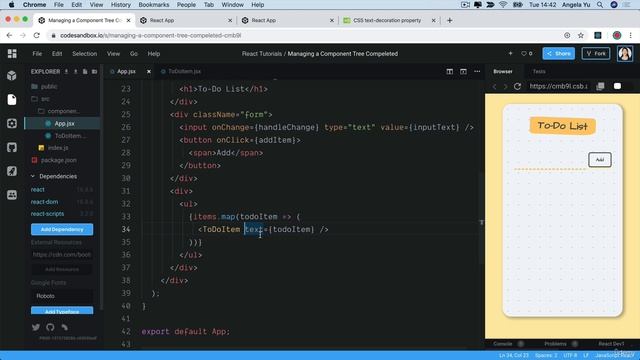Open the Go menu
This screenshot has height=360, width=640.
coord(134,53)
